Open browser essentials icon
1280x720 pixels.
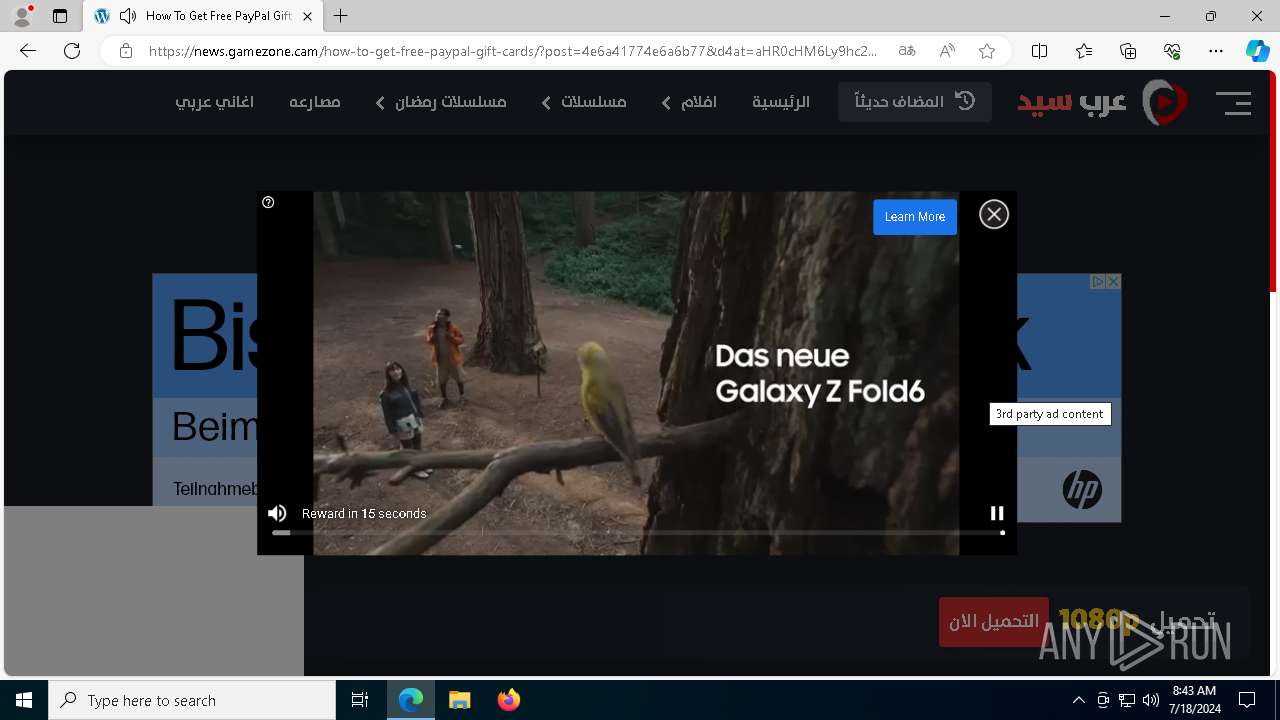[x=1172, y=51]
